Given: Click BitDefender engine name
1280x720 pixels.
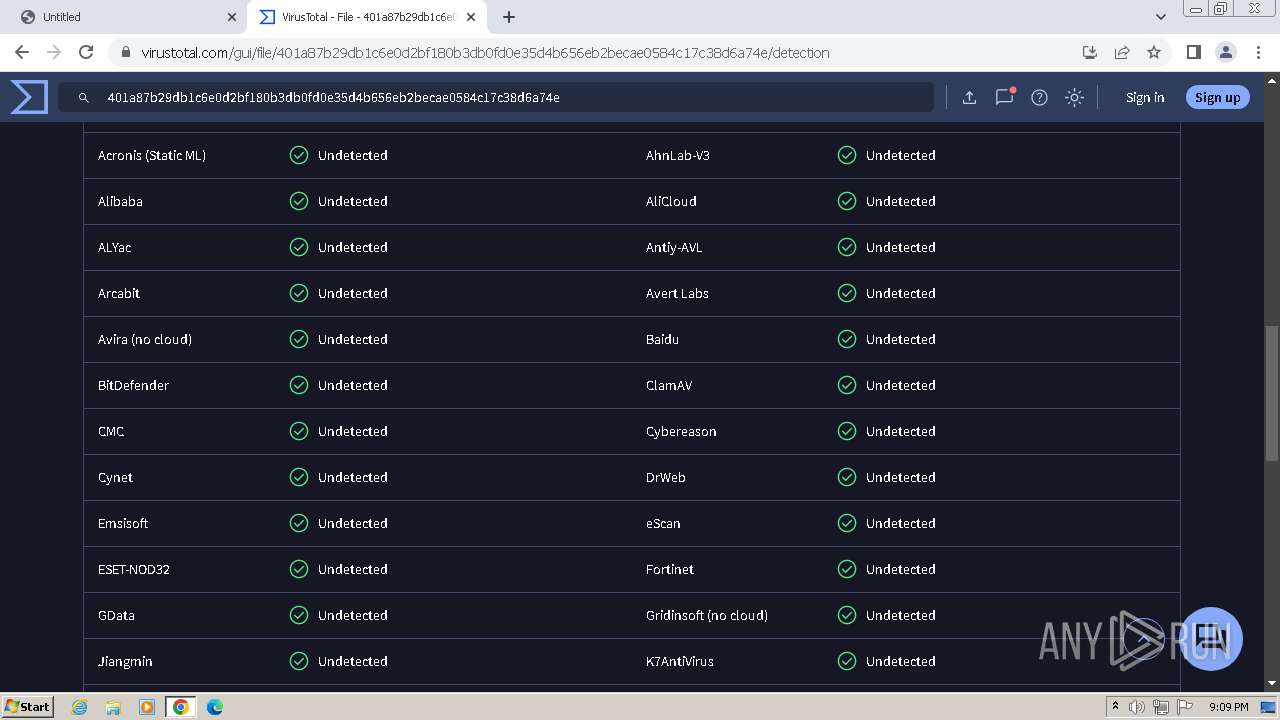Looking at the screenshot, I should tap(133, 385).
